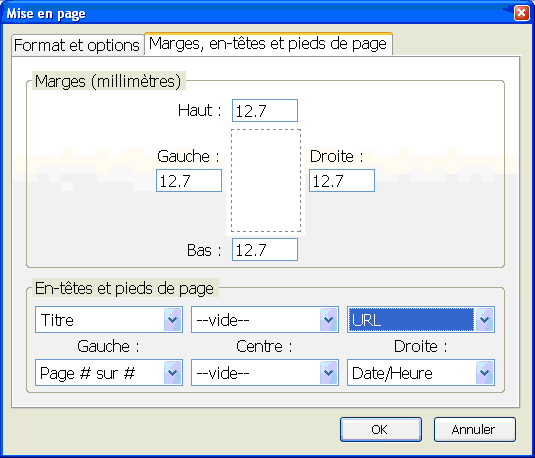
Task: Click the Gauche margin input field
Action: pyautogui.click(x=189, y=181)
